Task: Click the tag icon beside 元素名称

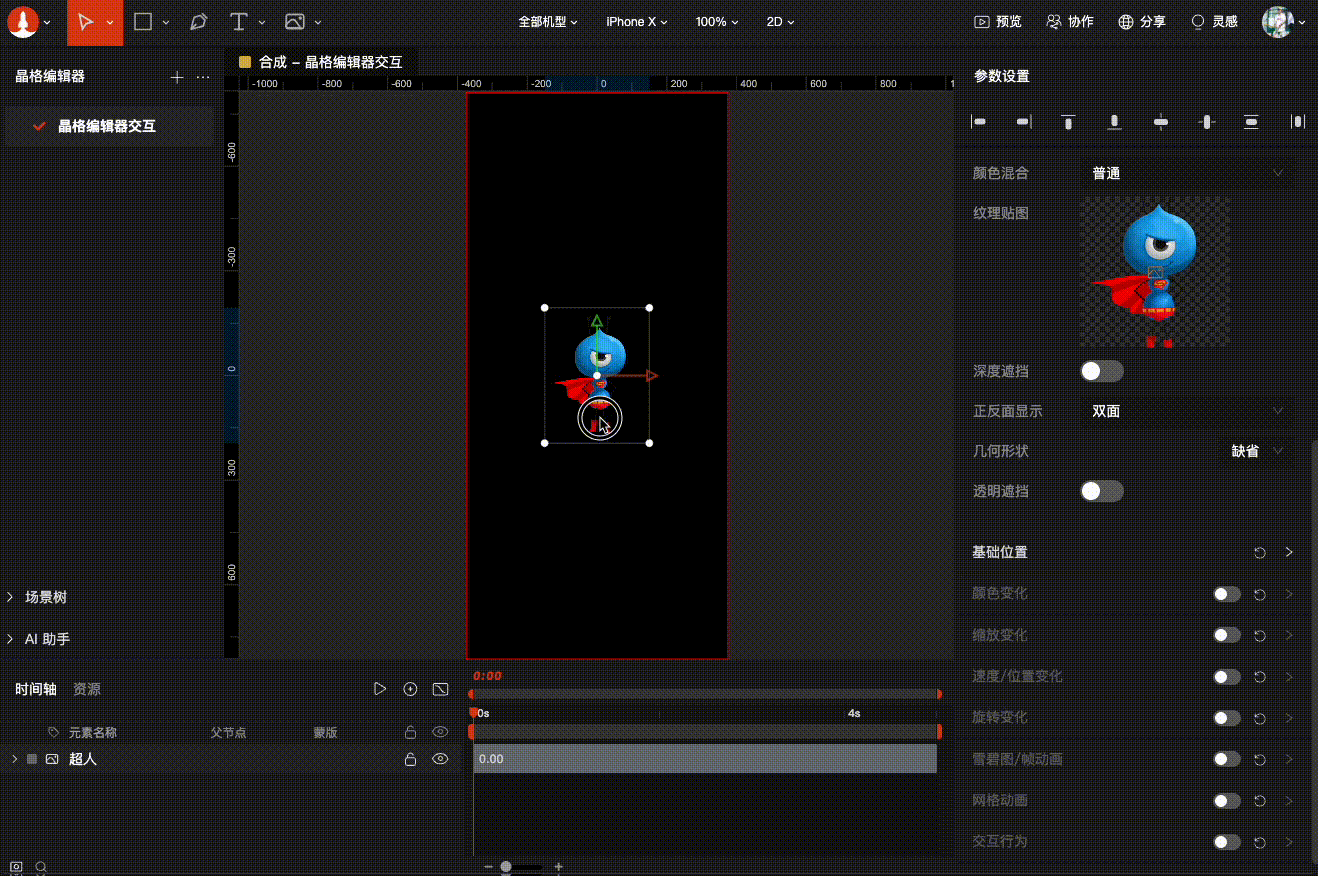Action: click(54, 732)
